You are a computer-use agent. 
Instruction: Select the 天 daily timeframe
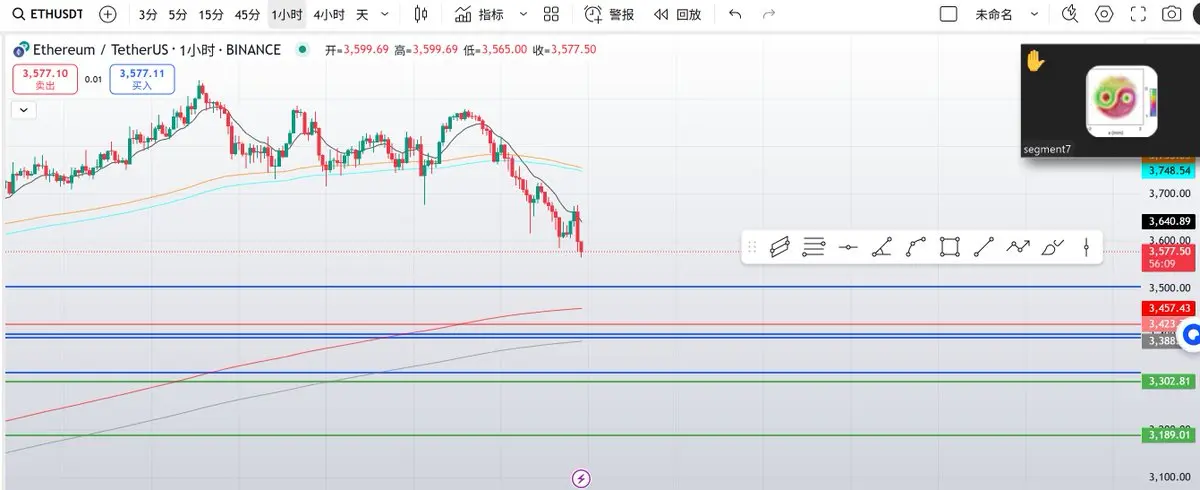(x=362, y=15)
